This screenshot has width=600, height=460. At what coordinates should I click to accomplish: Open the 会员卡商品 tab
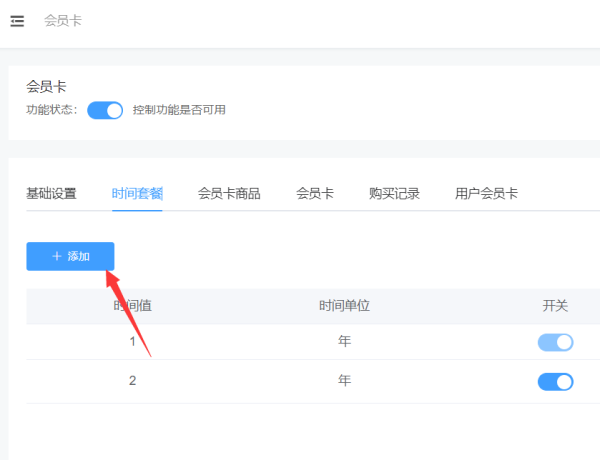(x=229, y=194)
